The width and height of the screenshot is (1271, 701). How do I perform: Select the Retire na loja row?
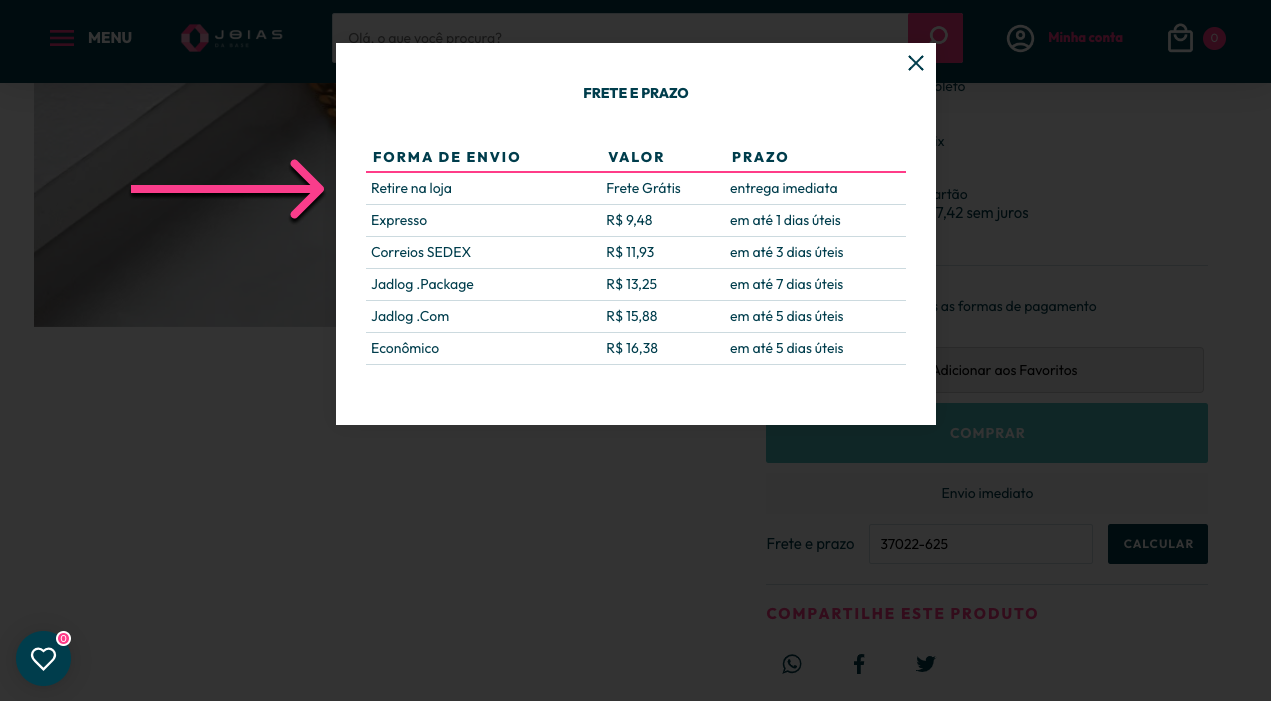click(636, 188)
